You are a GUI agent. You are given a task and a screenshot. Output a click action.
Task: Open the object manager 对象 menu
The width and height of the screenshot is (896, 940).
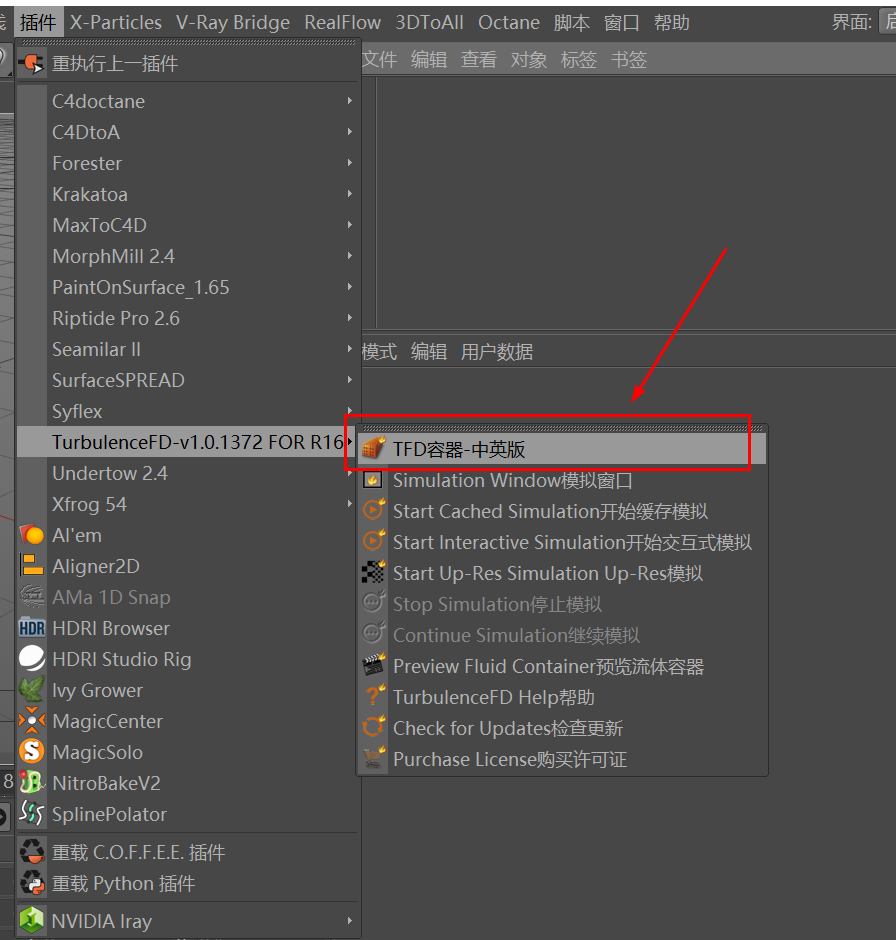tap(529, 59)
